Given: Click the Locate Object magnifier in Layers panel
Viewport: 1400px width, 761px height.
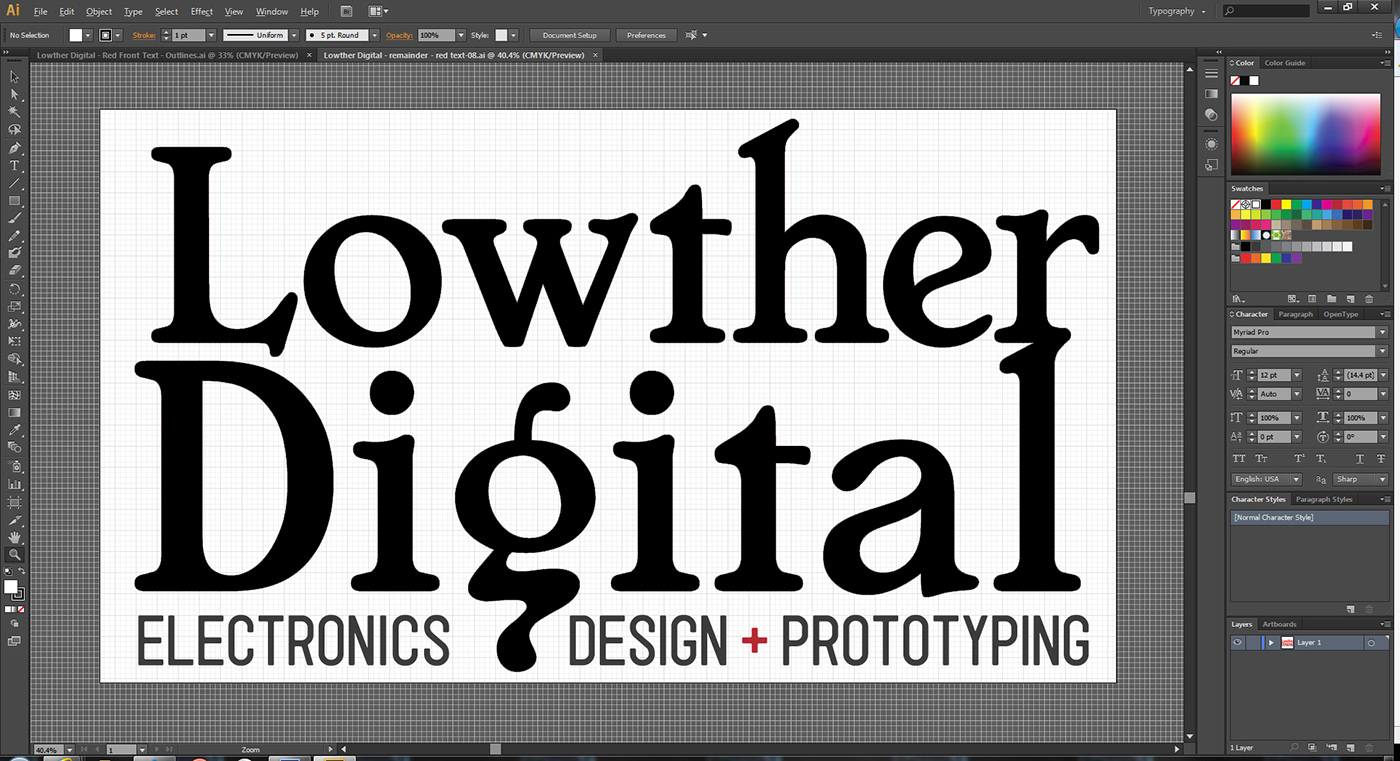Looking at the screenshot, I should point(1293,747).
